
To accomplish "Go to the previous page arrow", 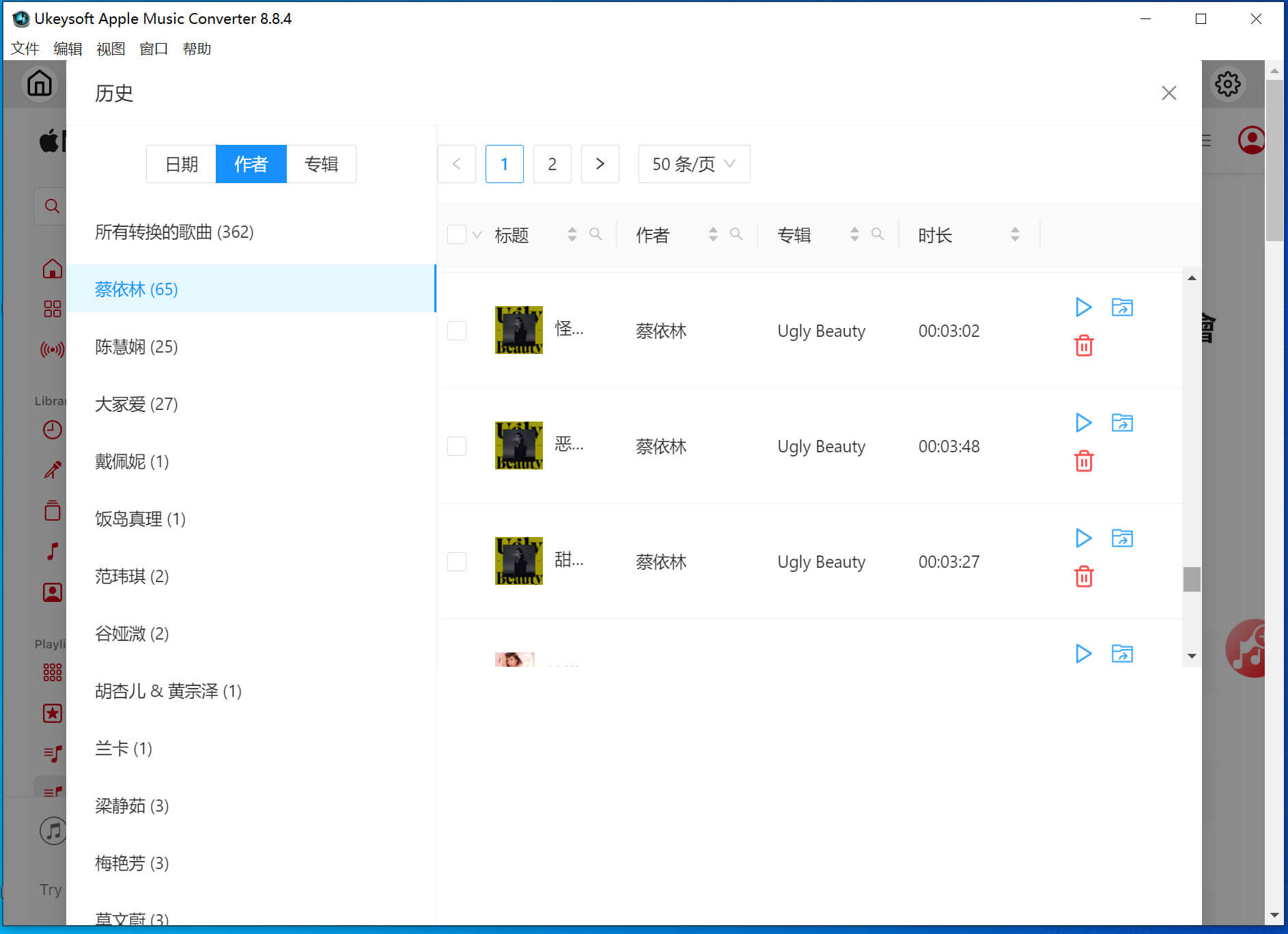I will coord(456,164).
